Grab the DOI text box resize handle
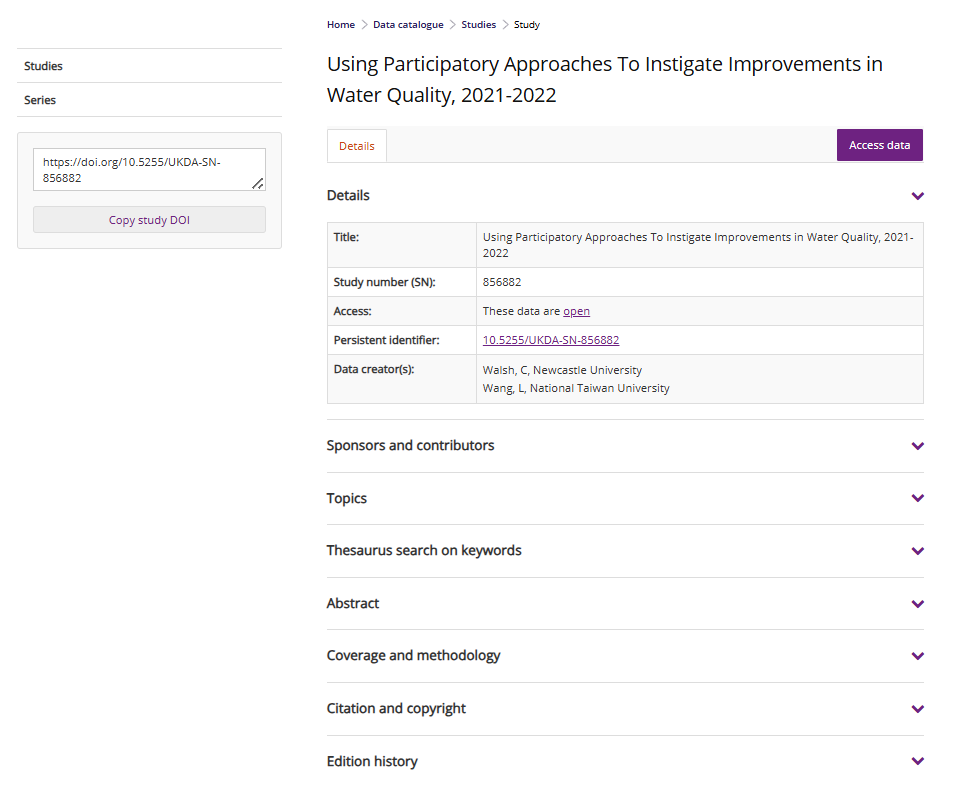 point(258,183)
